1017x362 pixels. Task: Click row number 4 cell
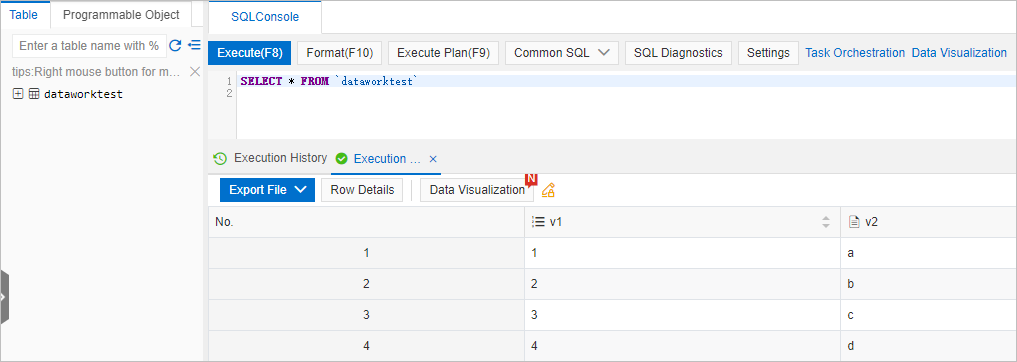coord(366,346)
